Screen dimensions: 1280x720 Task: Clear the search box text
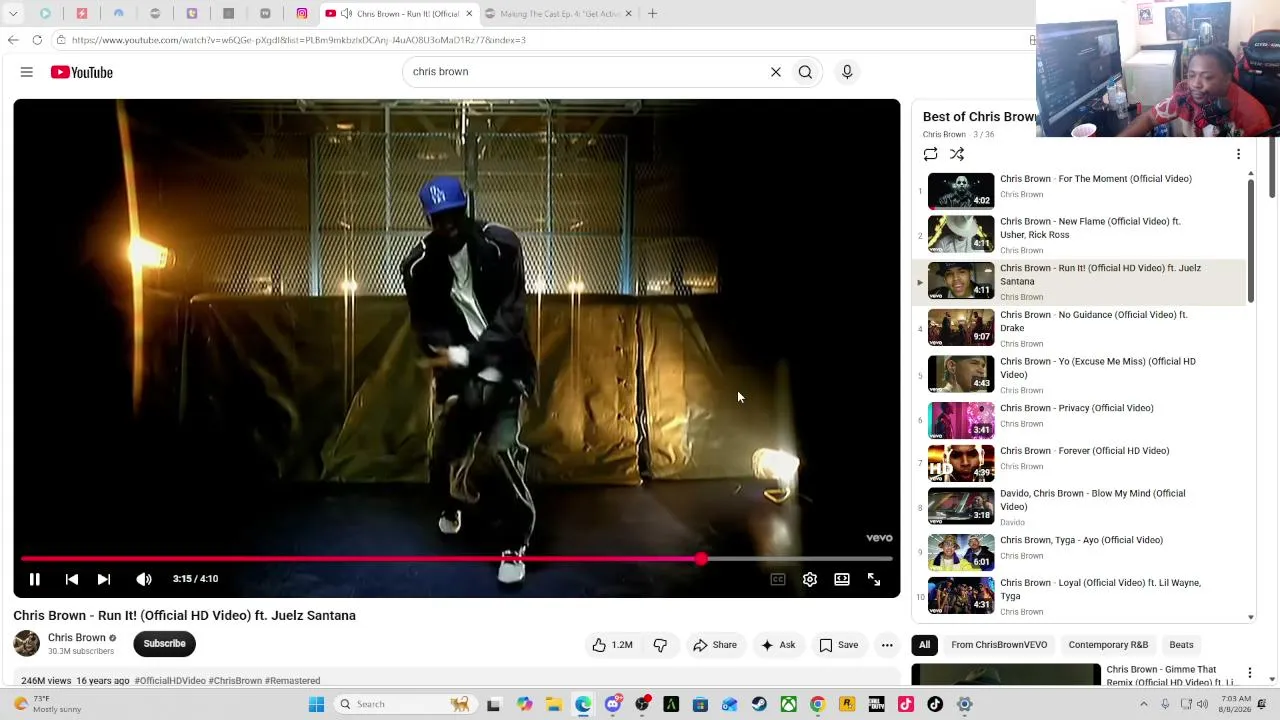(x=775, y=72)
